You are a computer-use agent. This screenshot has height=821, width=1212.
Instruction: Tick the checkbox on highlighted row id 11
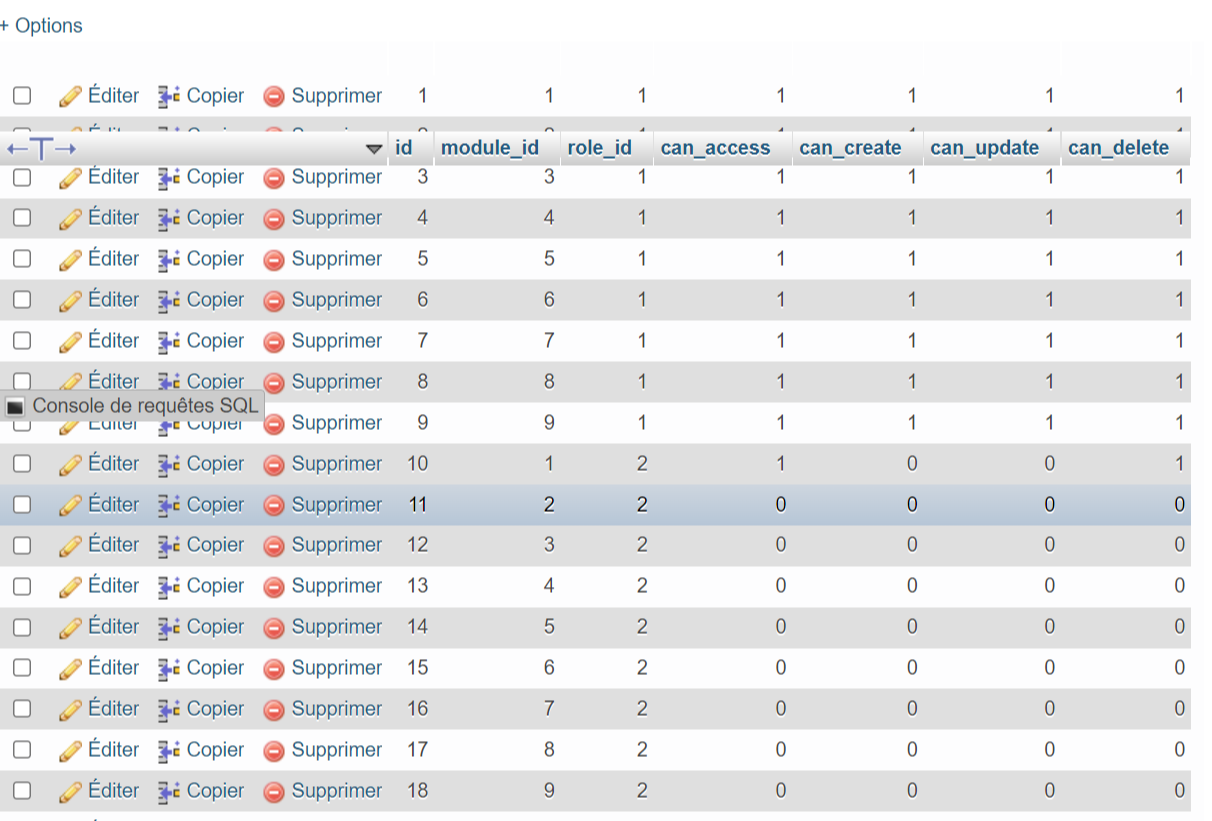pyautogui.click(x=22, y=505)
